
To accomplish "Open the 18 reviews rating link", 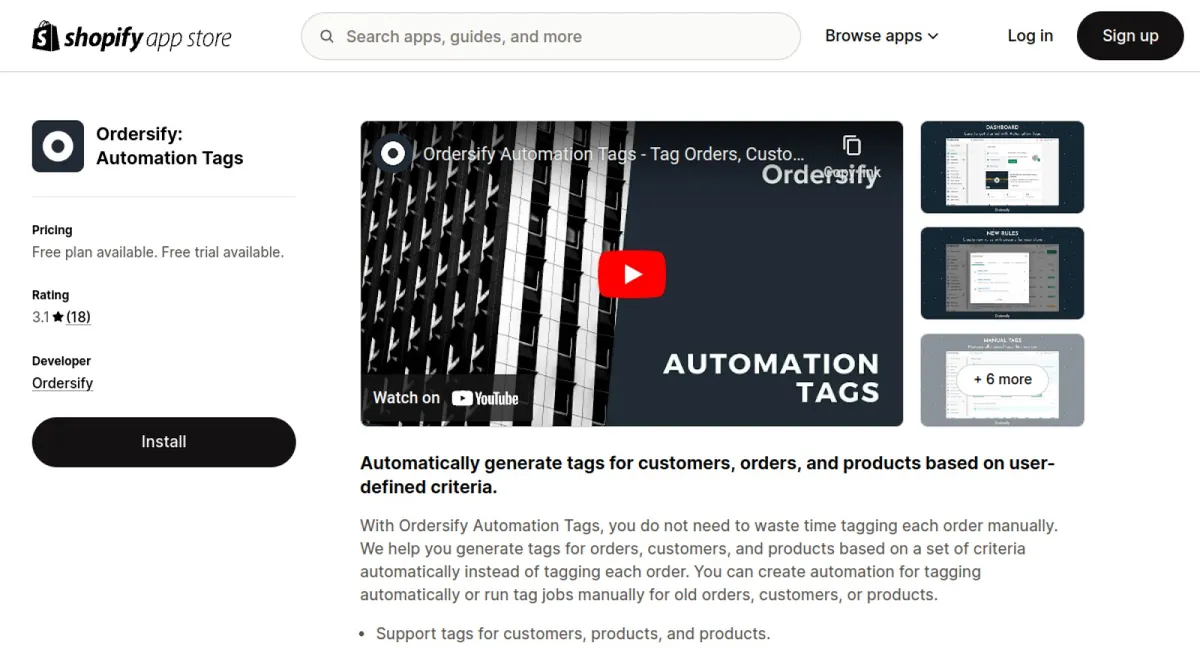I will pos(78,317).
